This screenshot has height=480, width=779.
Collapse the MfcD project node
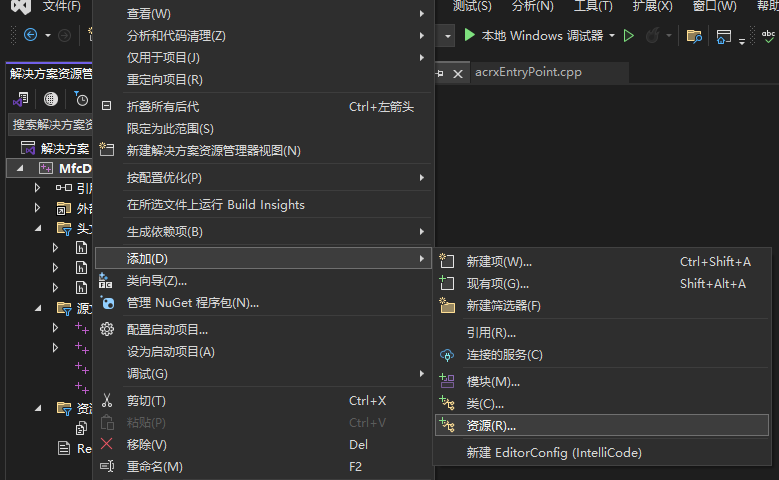click(x=20, y=168)
